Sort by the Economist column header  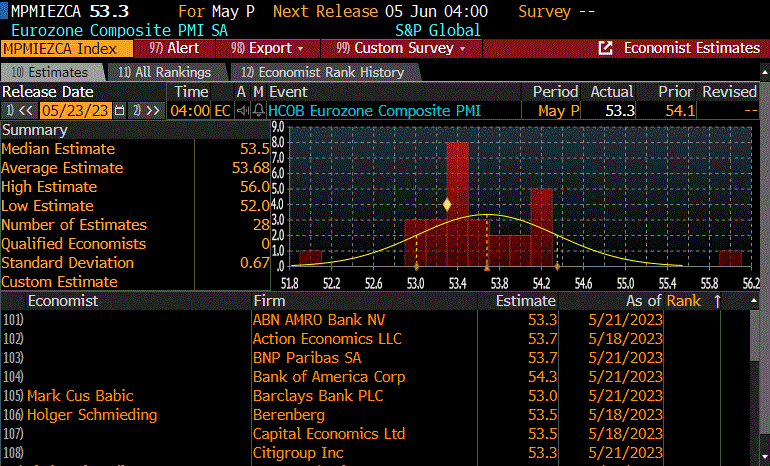[63, 301]
